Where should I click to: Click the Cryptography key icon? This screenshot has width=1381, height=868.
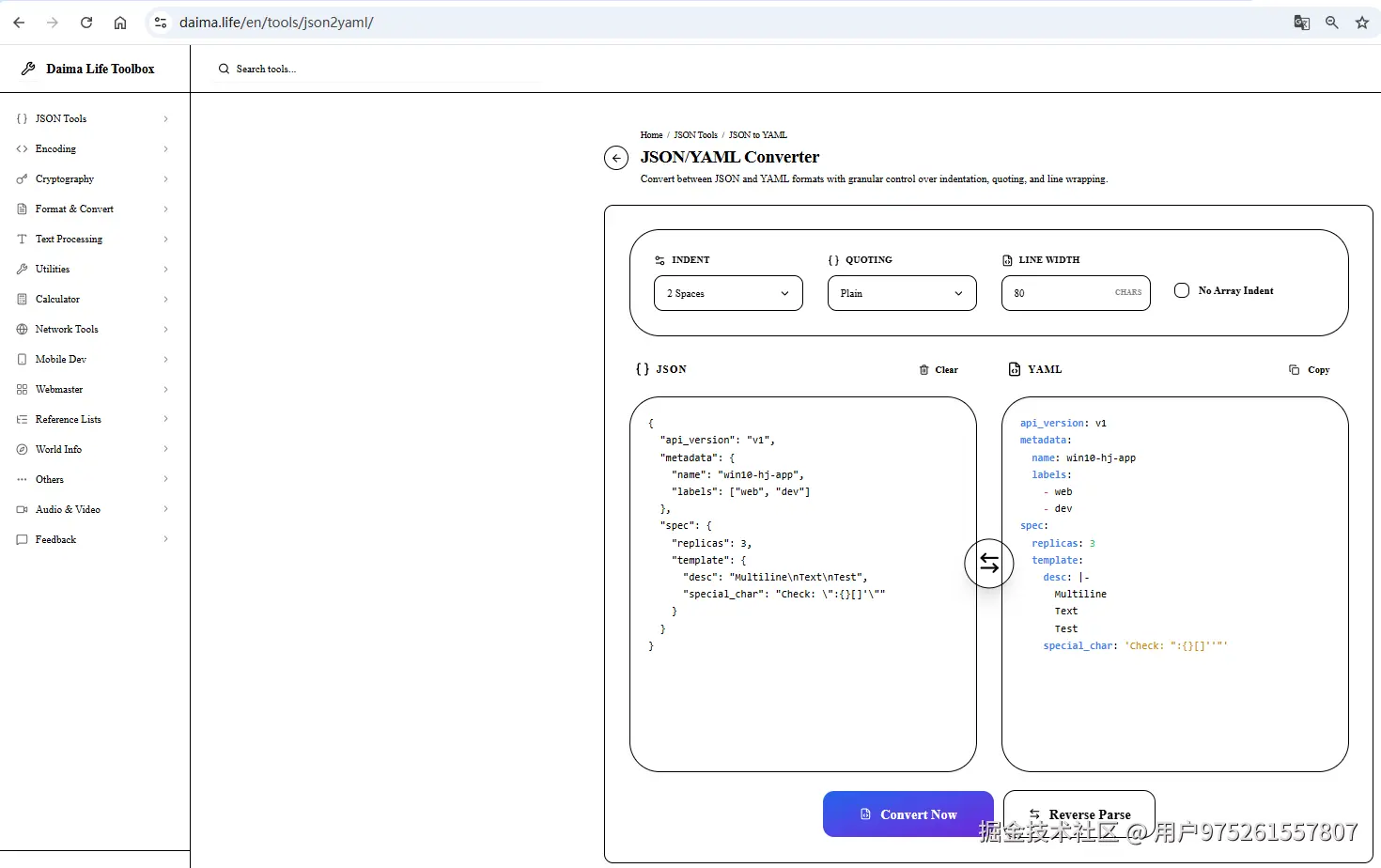pos(22,178)
